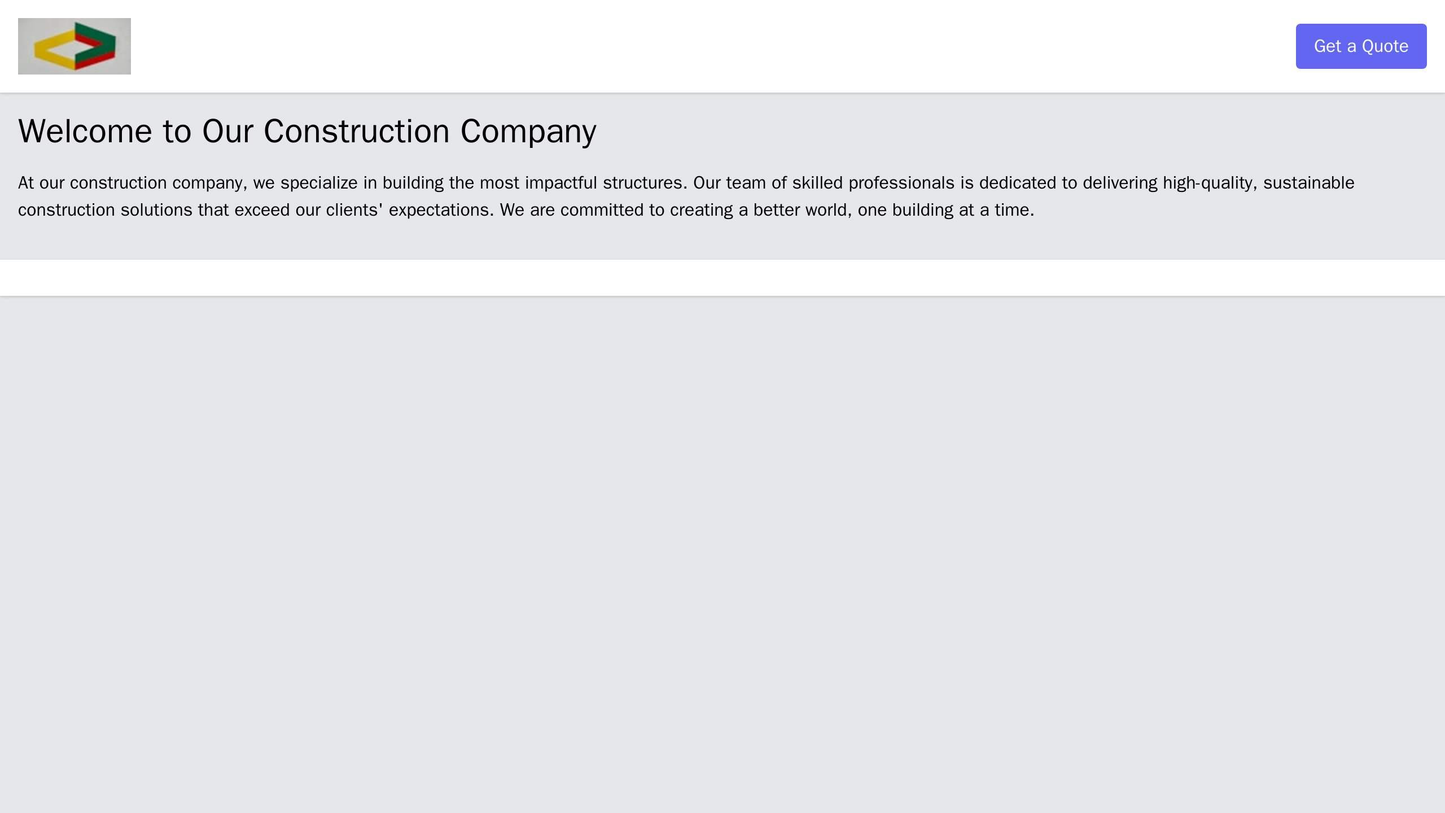Select the colorful logo image in header
This screenshot has width=1445, height=813.
pos(72,44)
